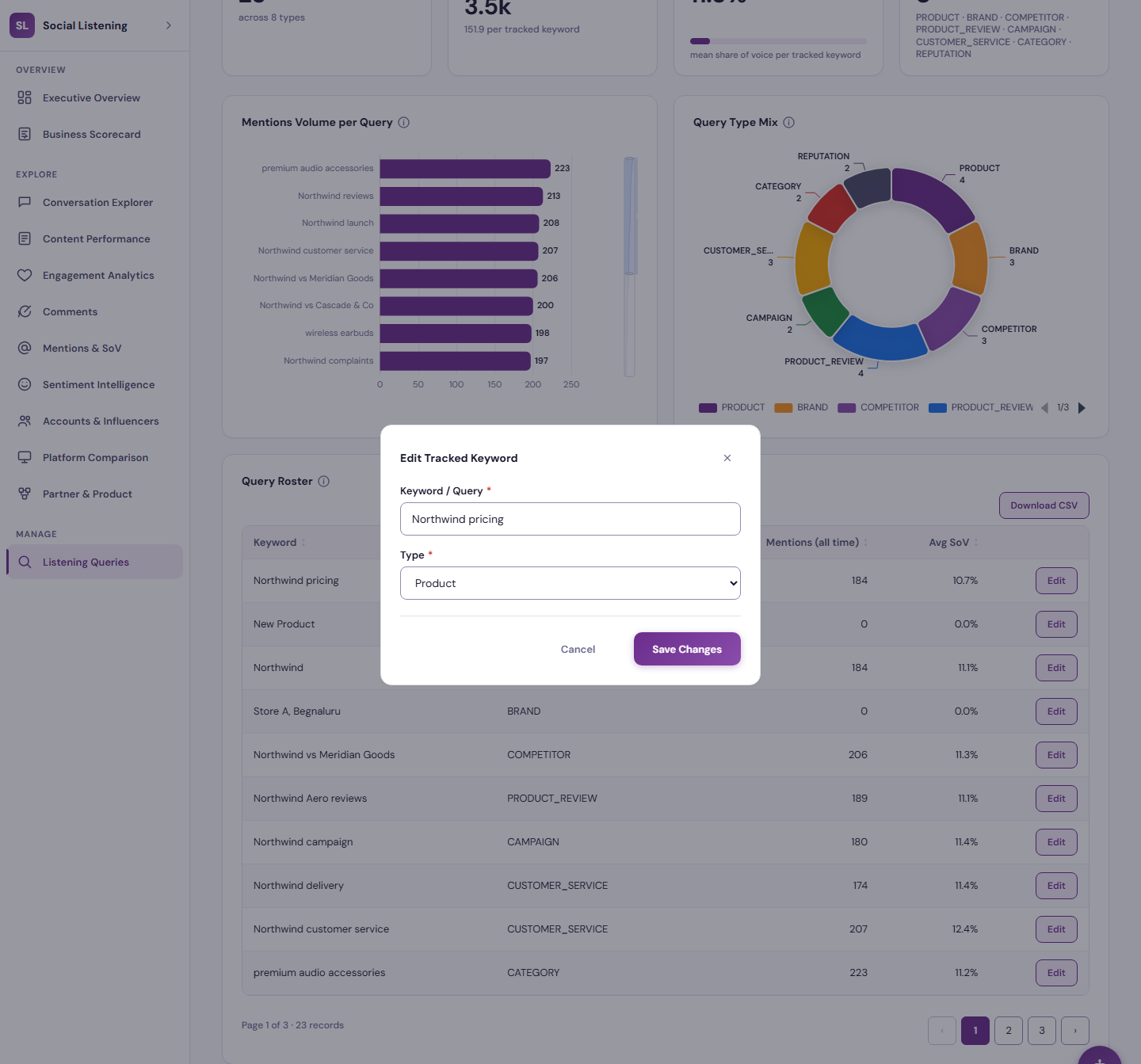
Task: Go to next legend page arrow
Action: (1082, 408)
